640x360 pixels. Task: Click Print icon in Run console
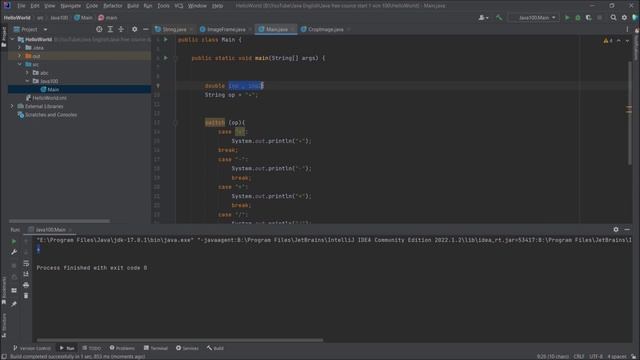click(x=26, y=285)
